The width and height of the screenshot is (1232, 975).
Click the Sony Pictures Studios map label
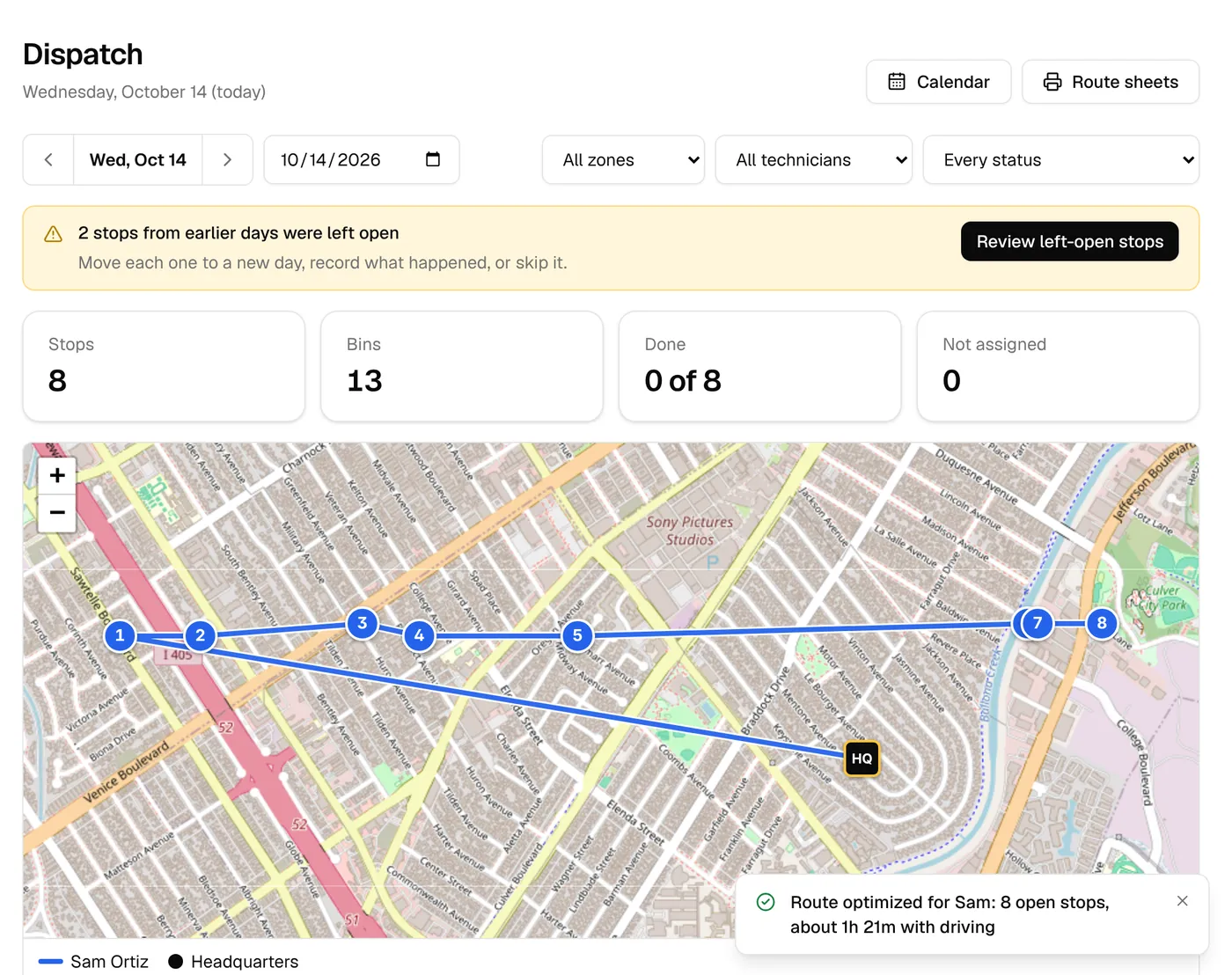(x=690, y=531)
